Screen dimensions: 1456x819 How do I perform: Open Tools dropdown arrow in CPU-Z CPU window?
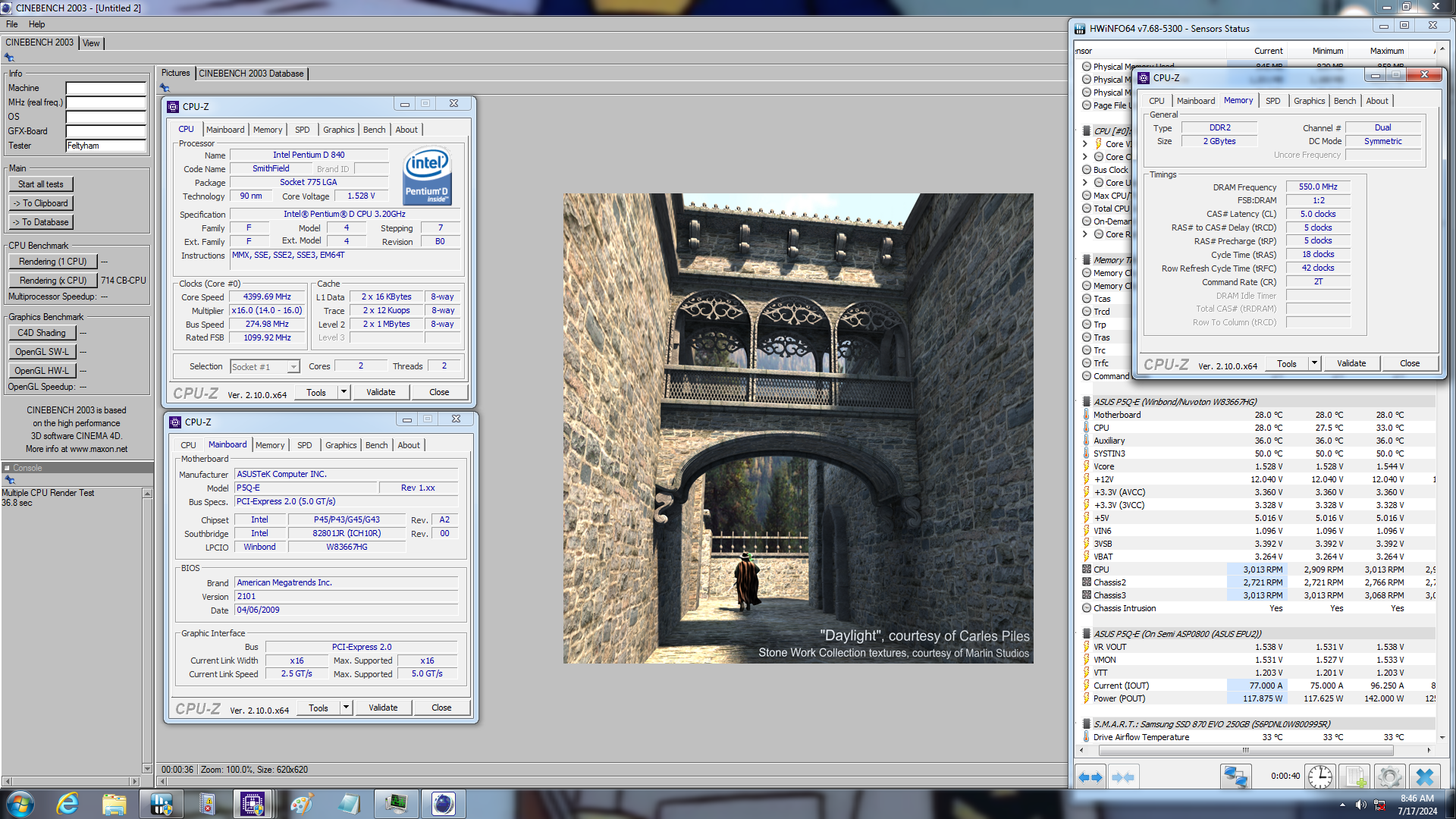tap(344, 392)
